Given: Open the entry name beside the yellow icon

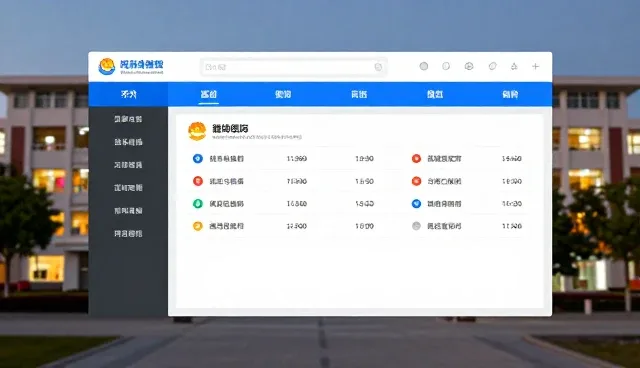Looking at the screenshot, I should pyautogui.click(x=227, y=226).
